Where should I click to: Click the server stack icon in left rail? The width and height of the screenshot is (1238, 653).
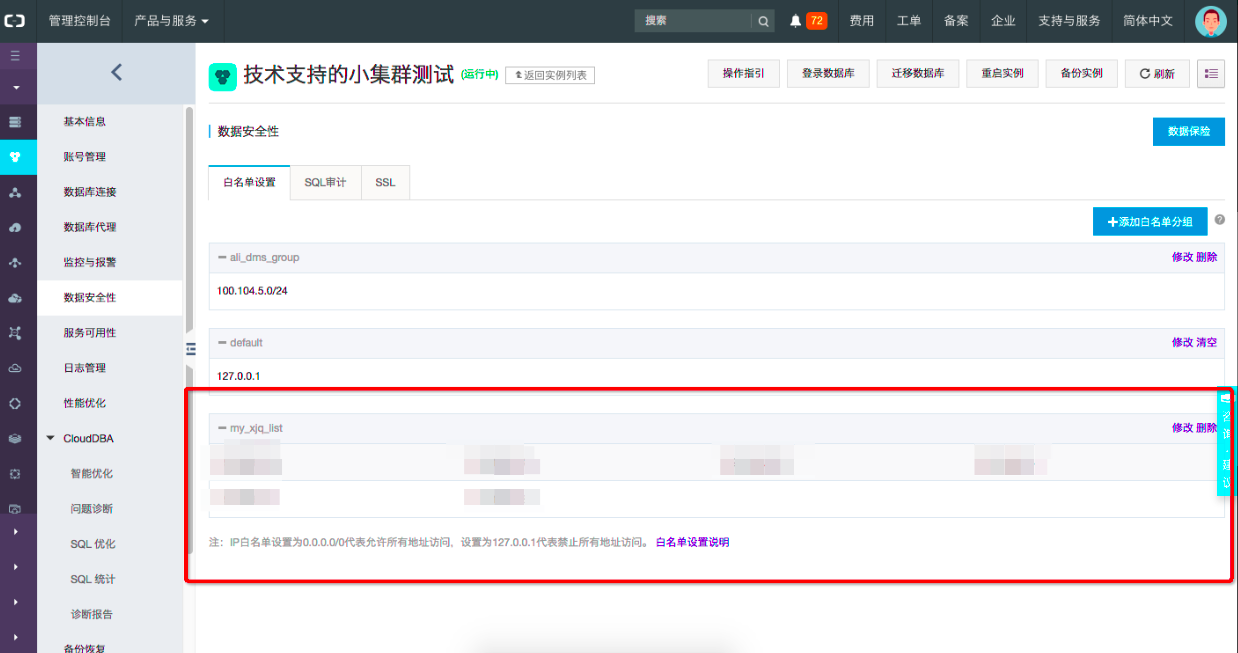click(15, 122)
